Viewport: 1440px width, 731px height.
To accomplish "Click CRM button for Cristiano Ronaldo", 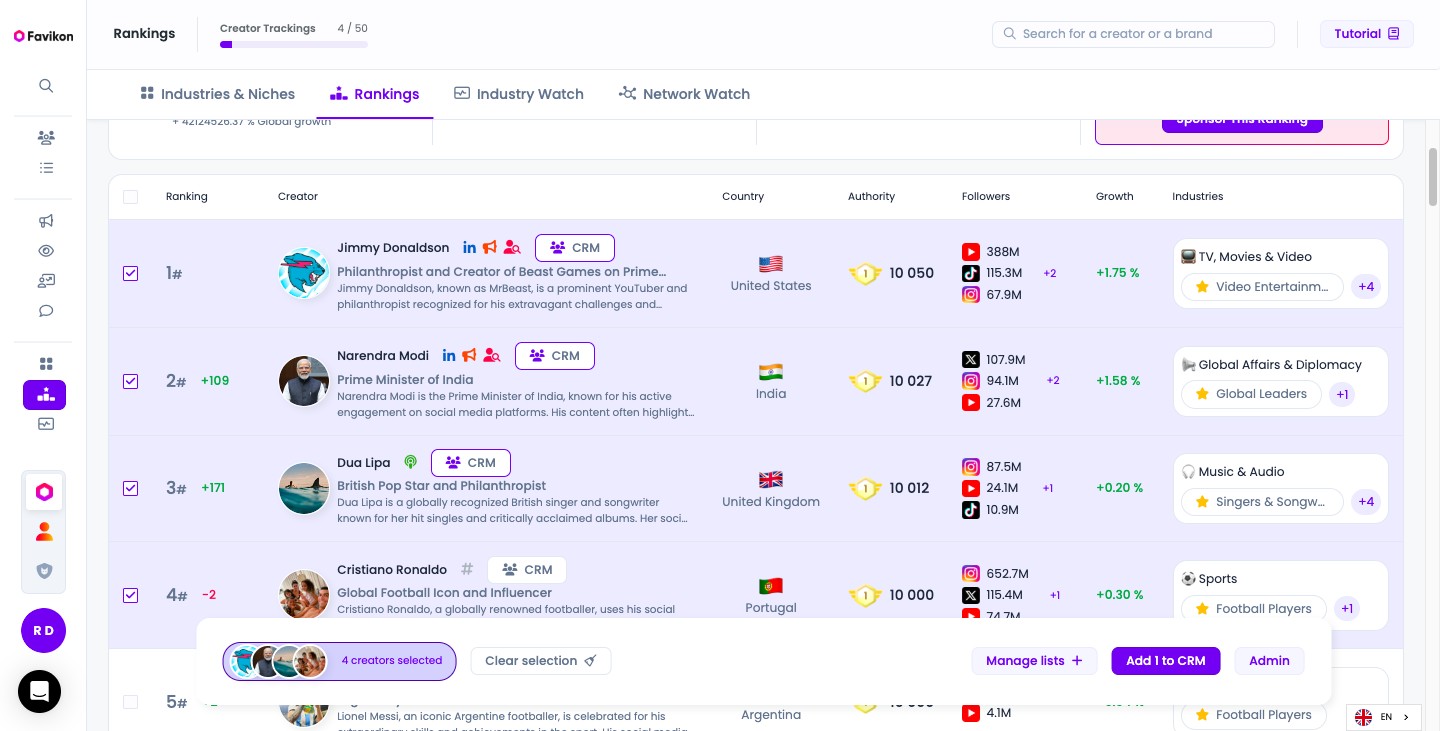I will pyautogui.click(x=527, y=570).
